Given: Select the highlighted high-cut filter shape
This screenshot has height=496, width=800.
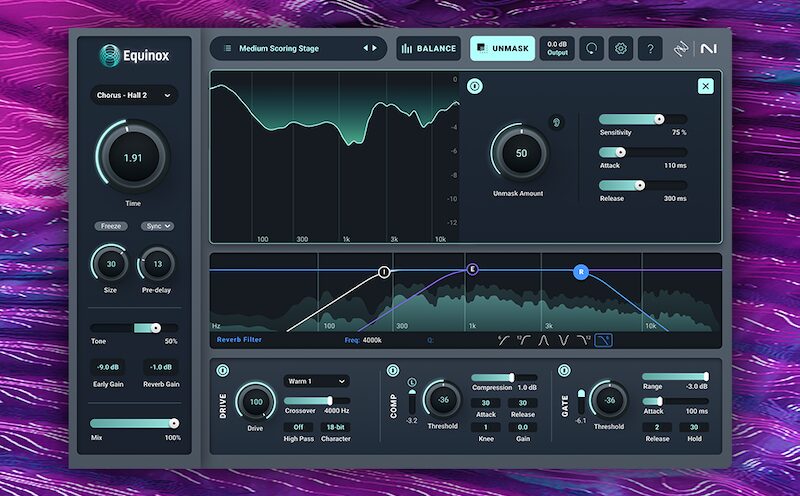Looking at the screenshot, I should pyautogui.click(x=604, y=340).
